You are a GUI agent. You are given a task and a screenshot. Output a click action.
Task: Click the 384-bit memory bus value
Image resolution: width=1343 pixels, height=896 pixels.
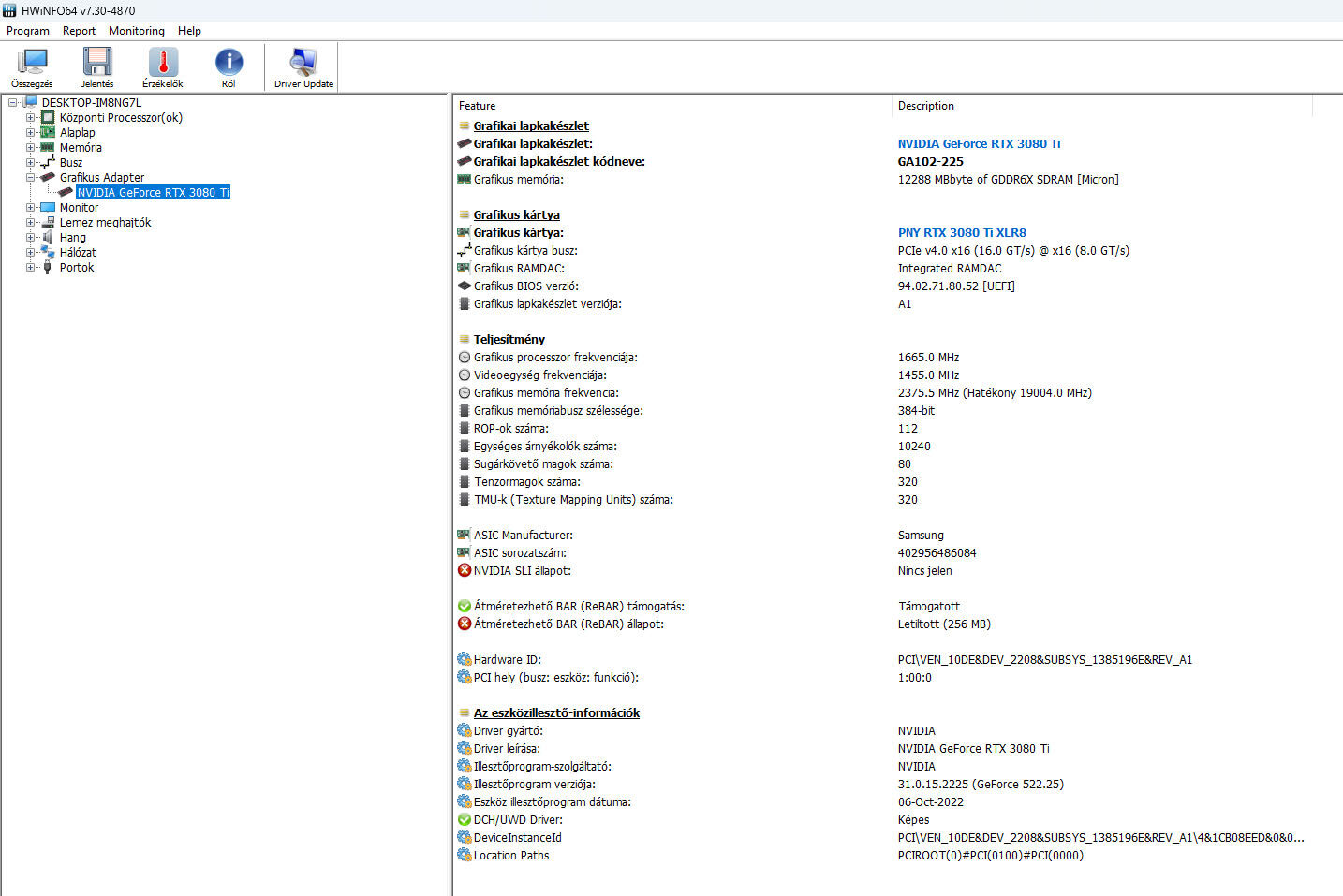tap(916, 410)
